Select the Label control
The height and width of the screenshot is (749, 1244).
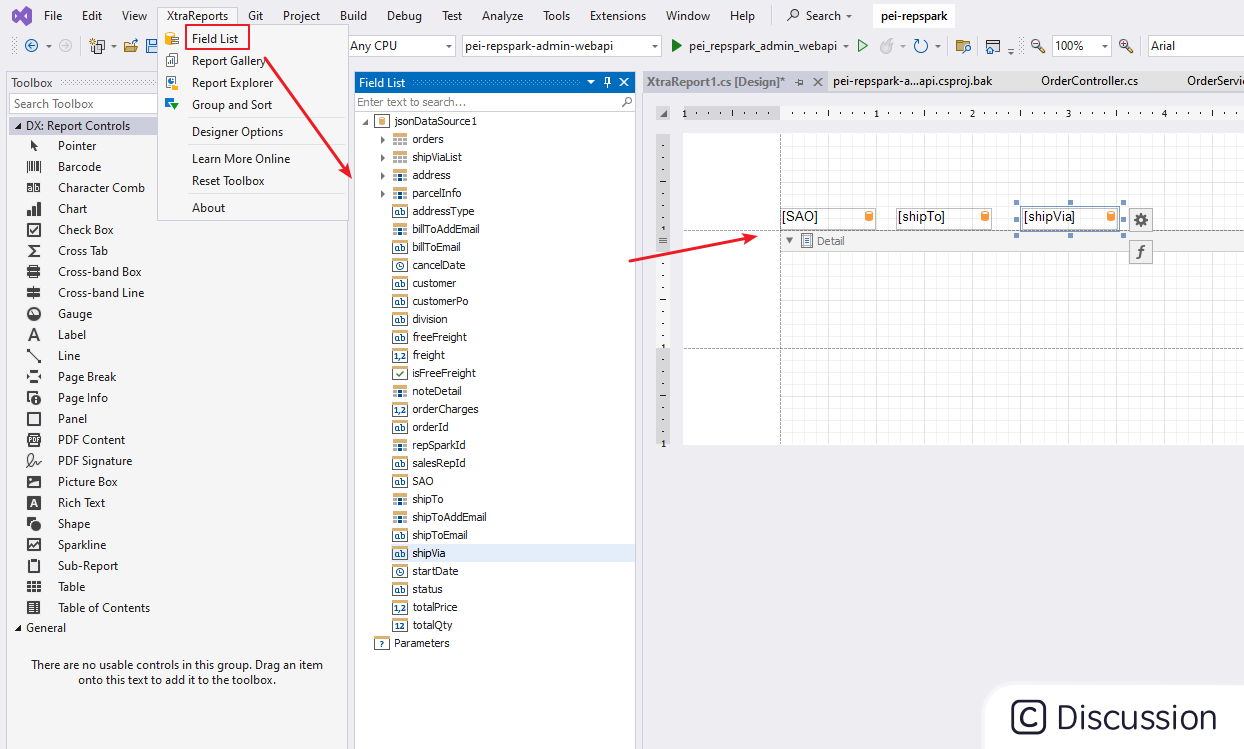tap(72, 335)
